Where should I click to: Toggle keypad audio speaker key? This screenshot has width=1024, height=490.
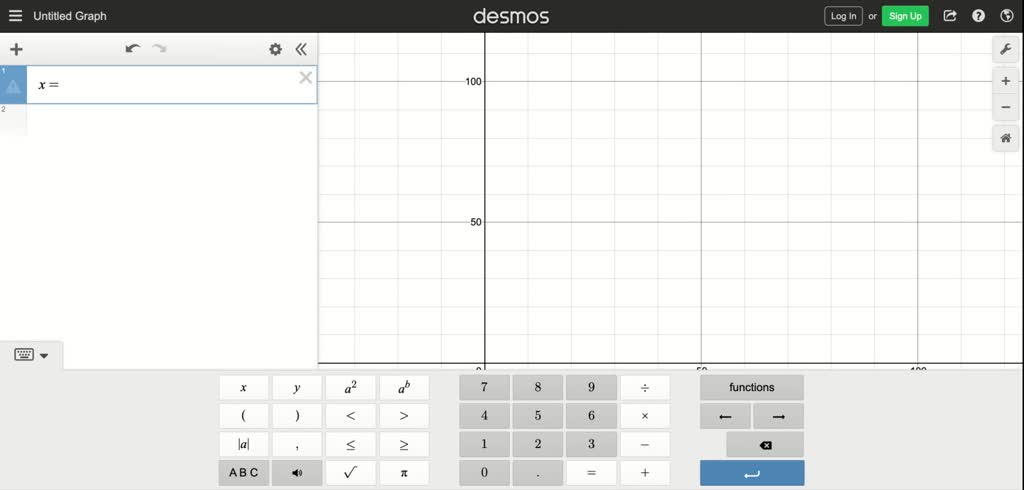[297, 473]
